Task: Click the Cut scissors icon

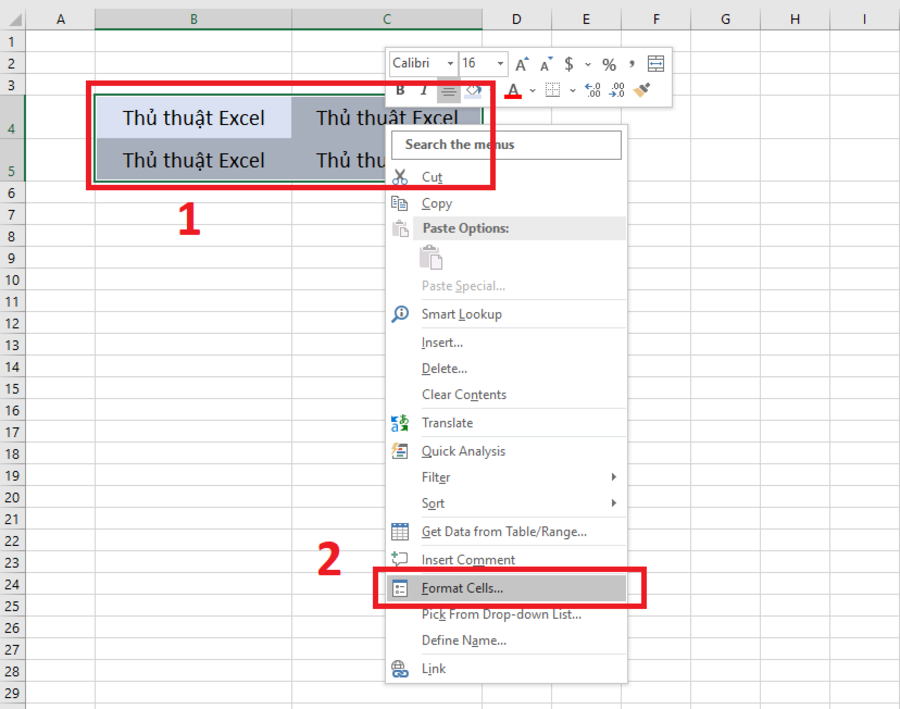Action: (399, 177)
